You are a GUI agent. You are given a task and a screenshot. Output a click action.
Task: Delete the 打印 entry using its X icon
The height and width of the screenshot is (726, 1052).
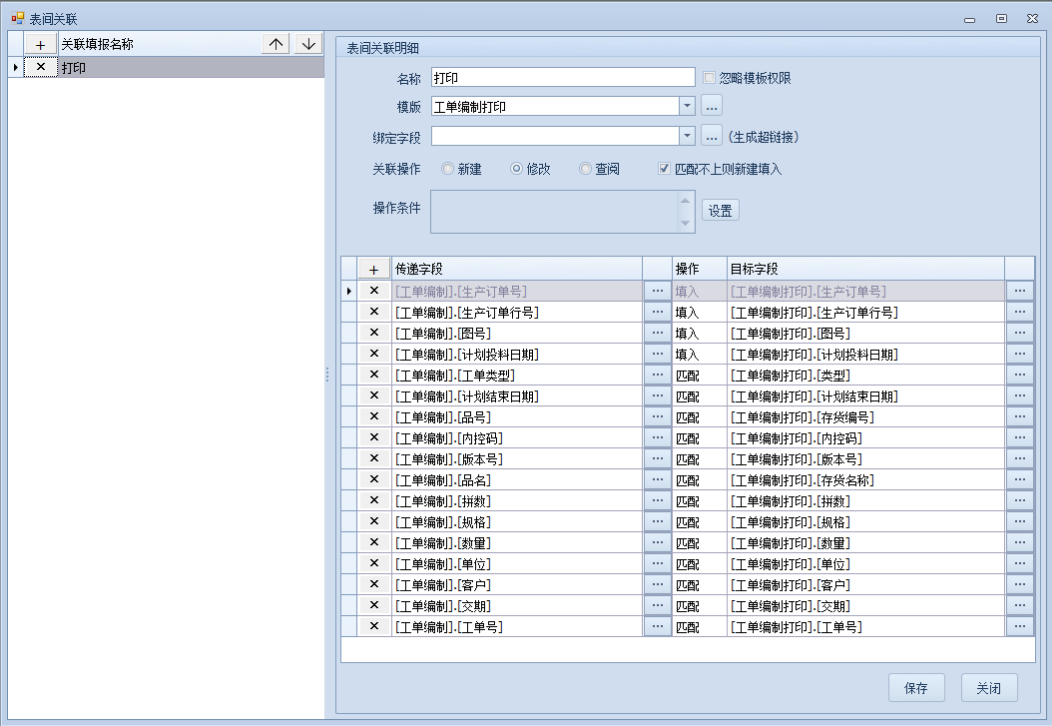click(x=40, y=67)
